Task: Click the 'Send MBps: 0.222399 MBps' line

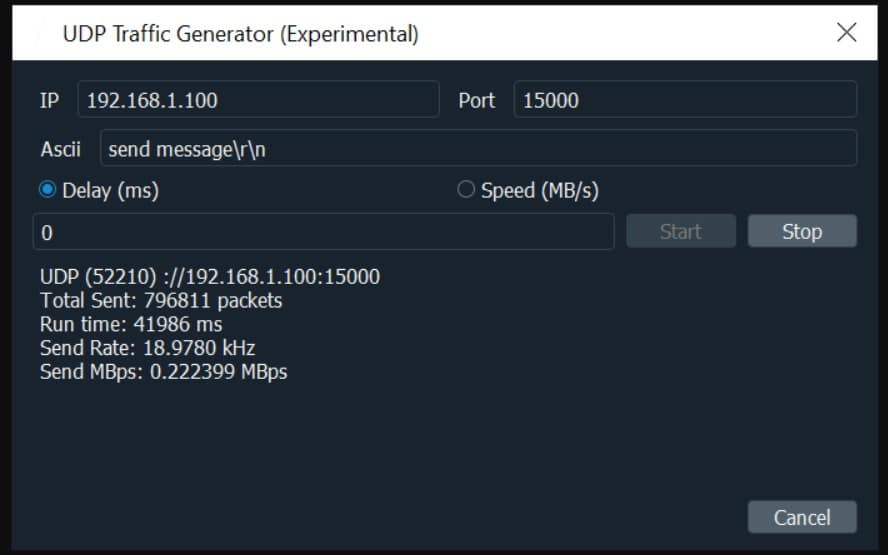Action: click(164, 372)
